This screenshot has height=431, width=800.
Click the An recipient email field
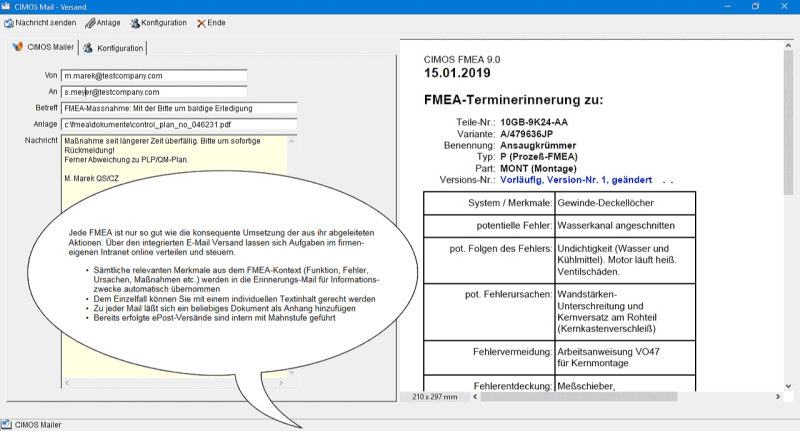click(153, 91)
